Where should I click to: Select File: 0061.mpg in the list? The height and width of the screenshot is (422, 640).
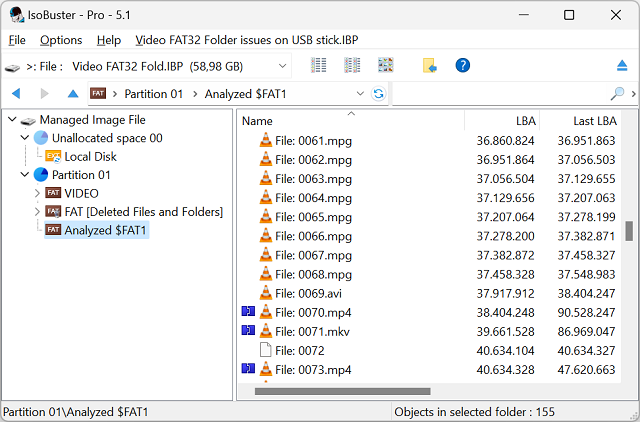(x=313, y=141)
